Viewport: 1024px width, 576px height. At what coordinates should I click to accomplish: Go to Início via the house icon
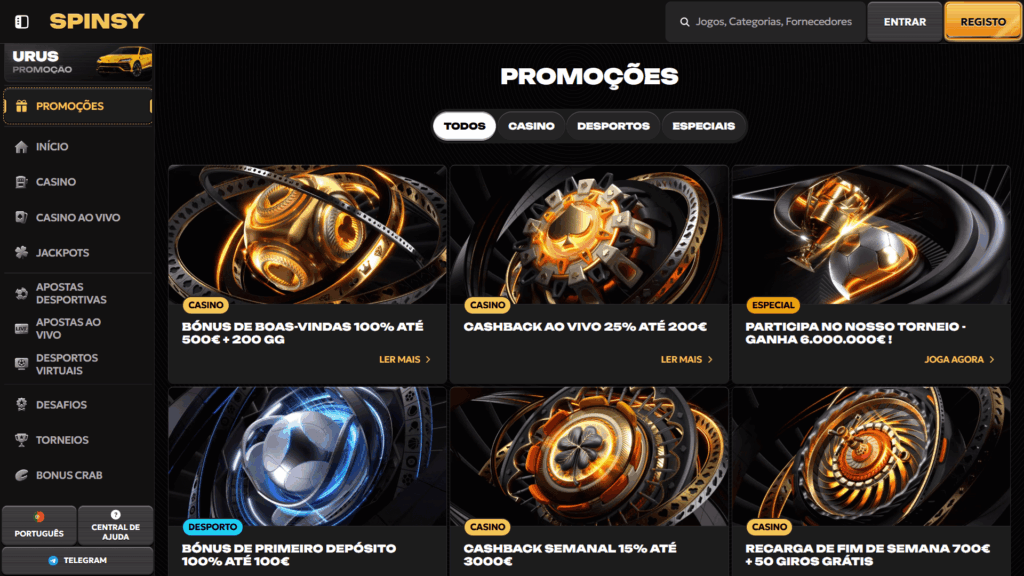pos(22,147)
